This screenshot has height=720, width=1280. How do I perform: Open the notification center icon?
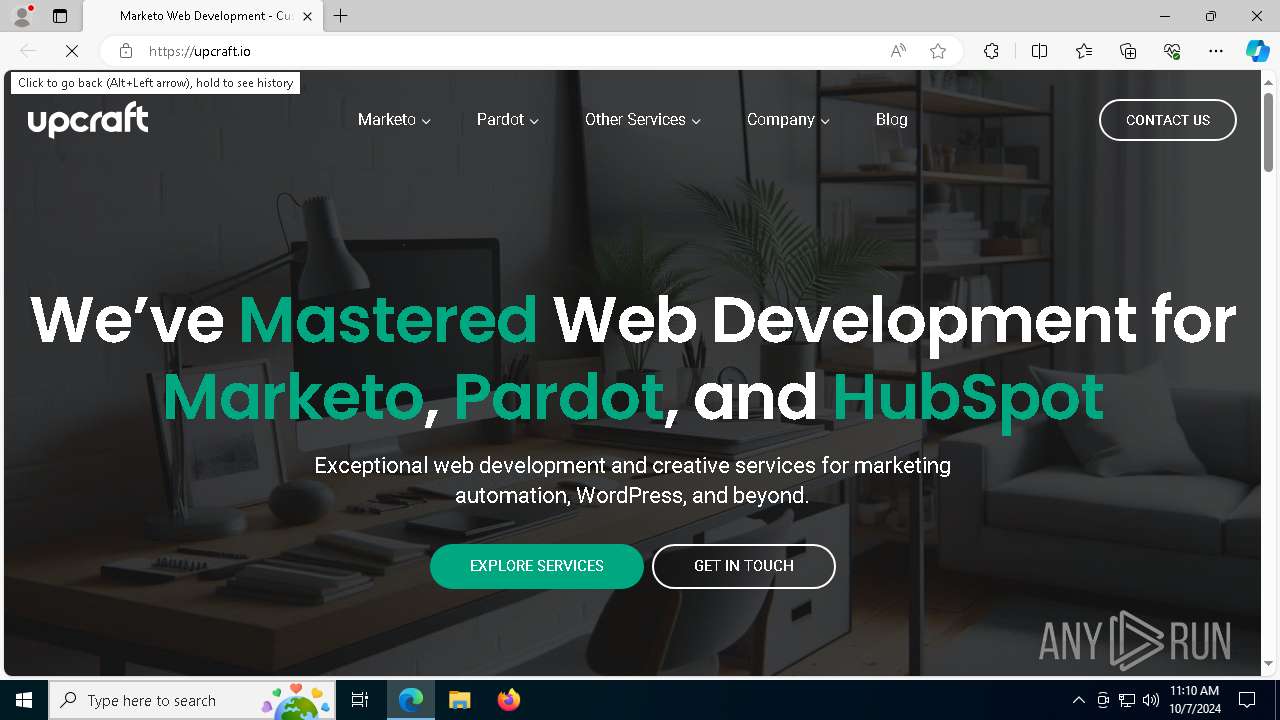[x=1247, y=700]
